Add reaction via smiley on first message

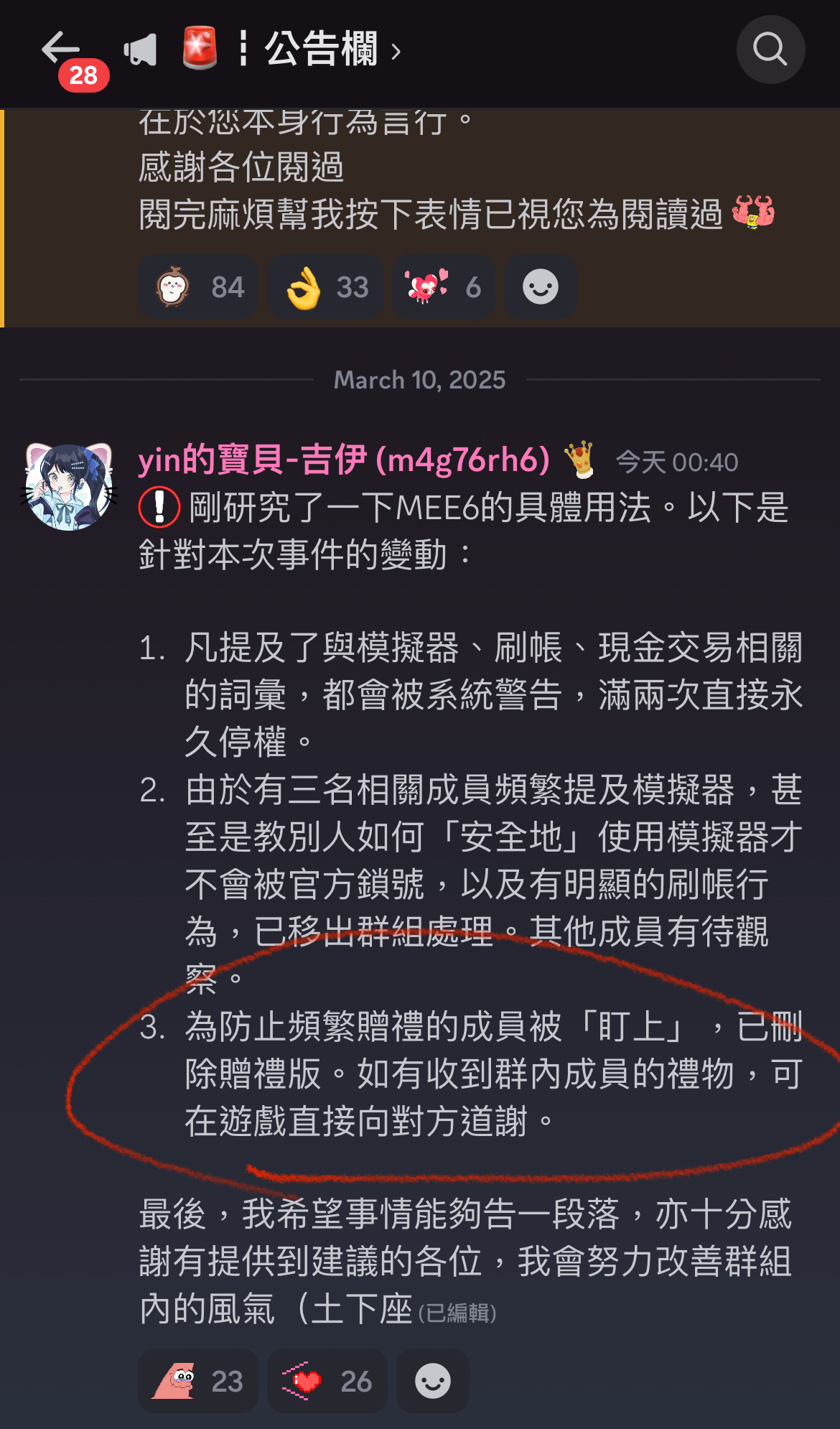pyautogui.click(x=541, y=287)
